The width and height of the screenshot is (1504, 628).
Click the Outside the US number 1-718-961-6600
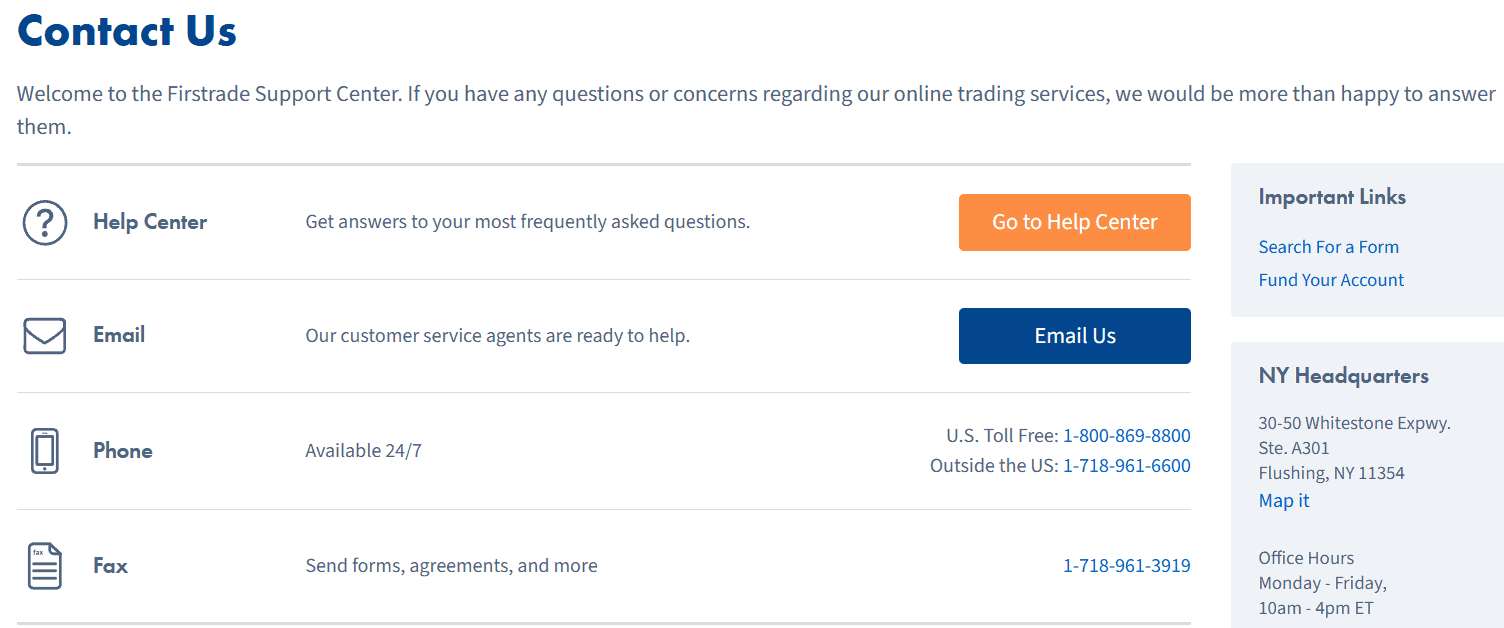pos(1126,466)
